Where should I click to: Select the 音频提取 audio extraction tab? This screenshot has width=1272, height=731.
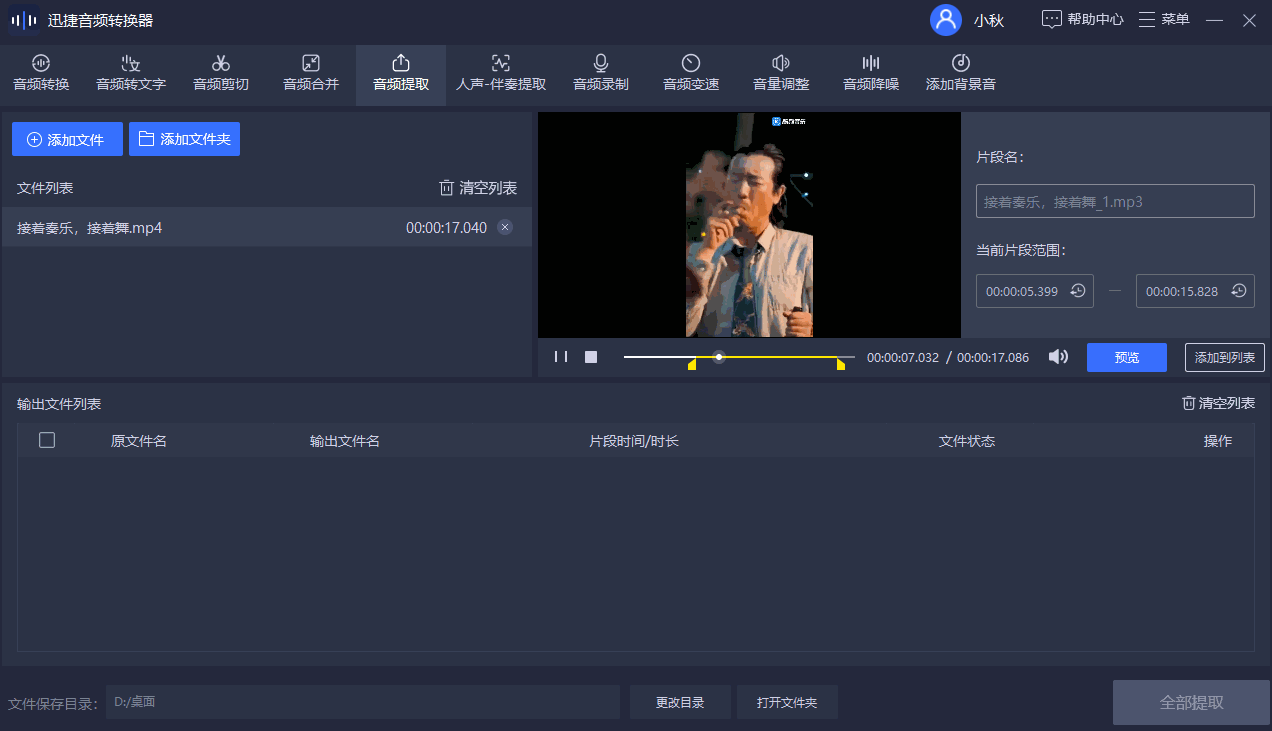(401, 74)
